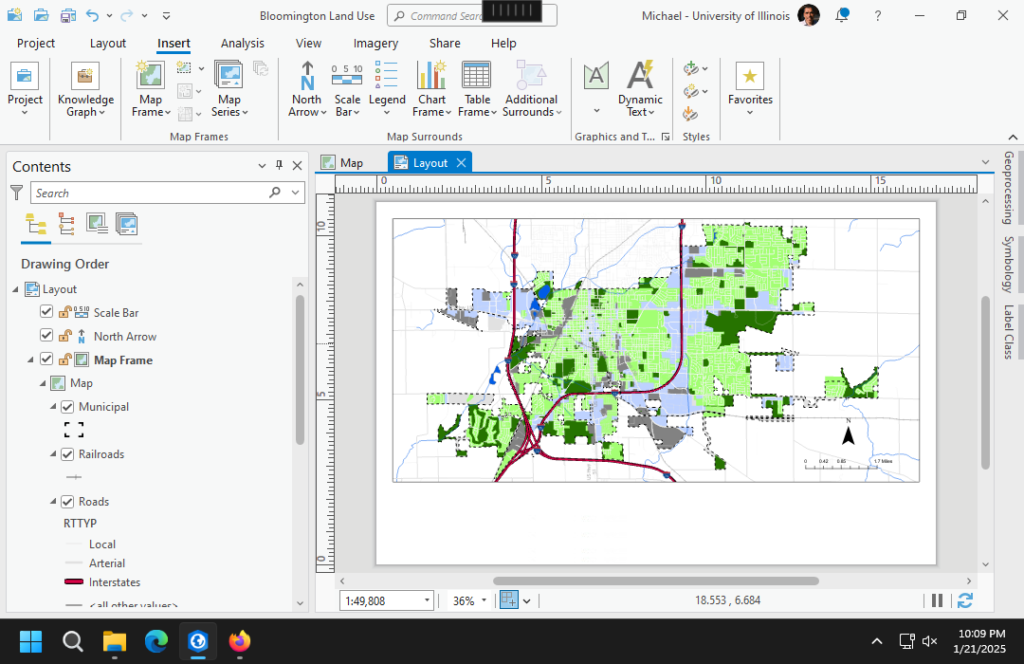Add a Chart Frame
Viewport: 1024px width, 664px height.
click(x=432, y=90)
